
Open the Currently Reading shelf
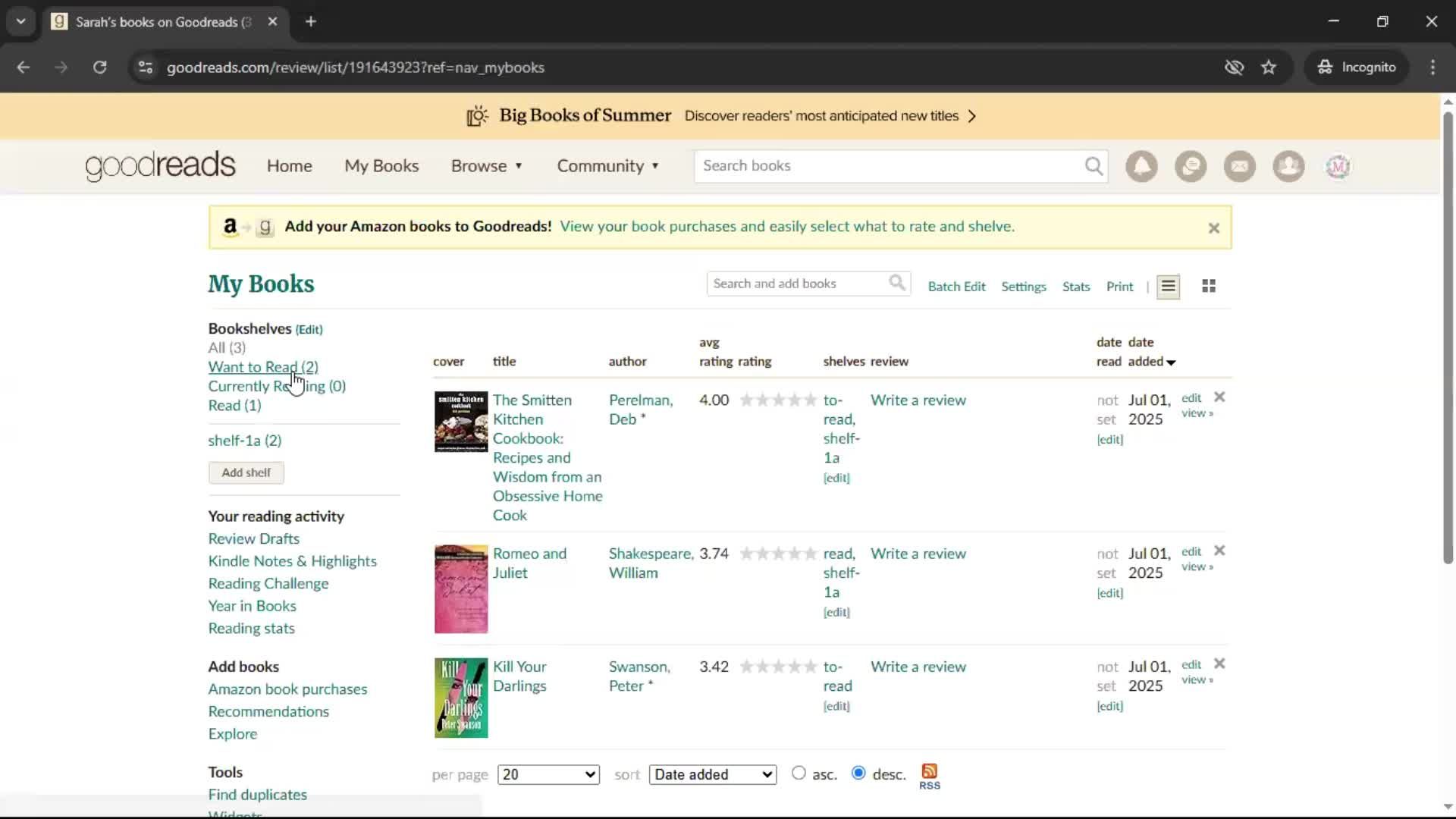[277, 386]
